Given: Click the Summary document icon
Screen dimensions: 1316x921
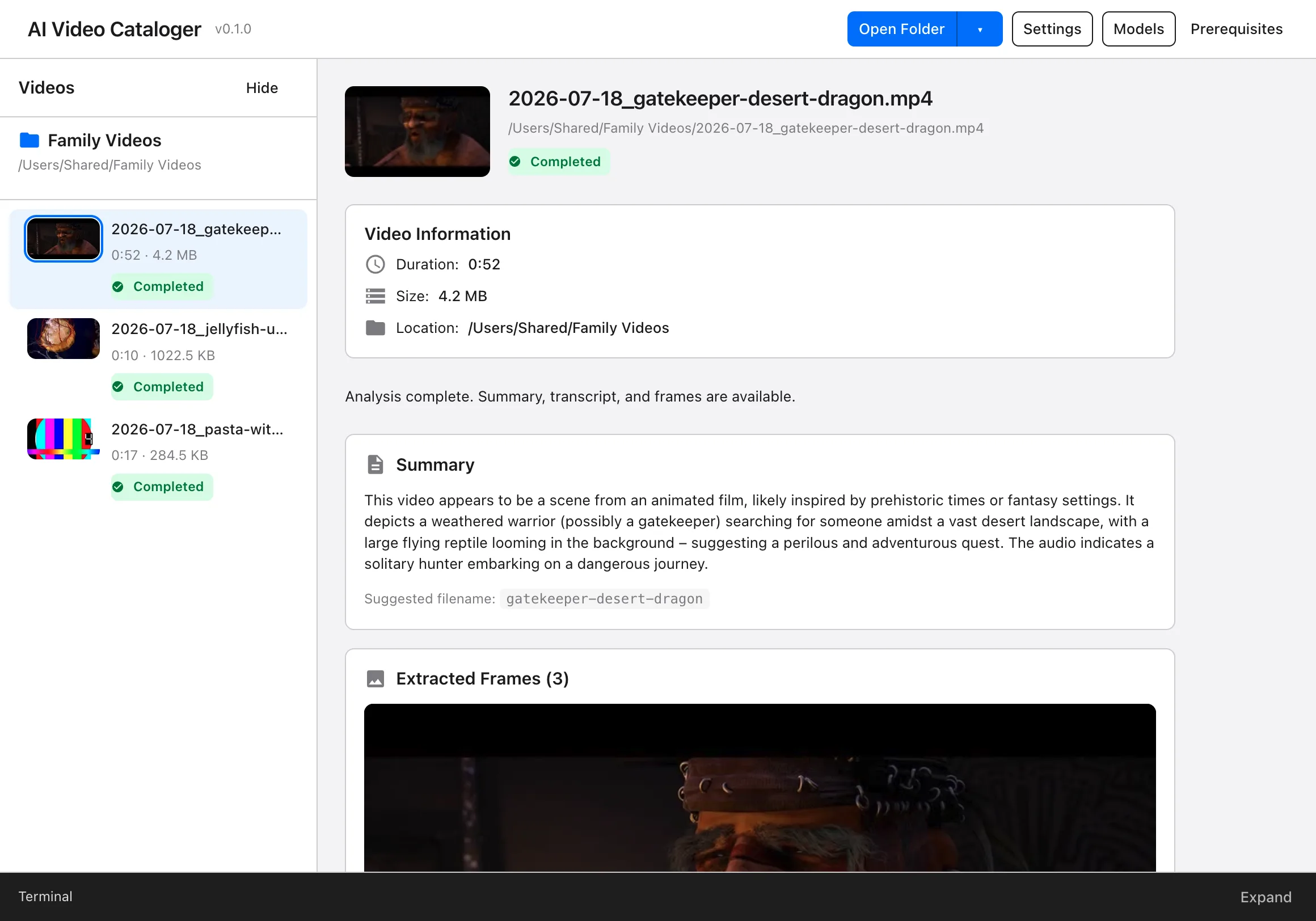Looking at the screenshot, I should tap(376, 464).
